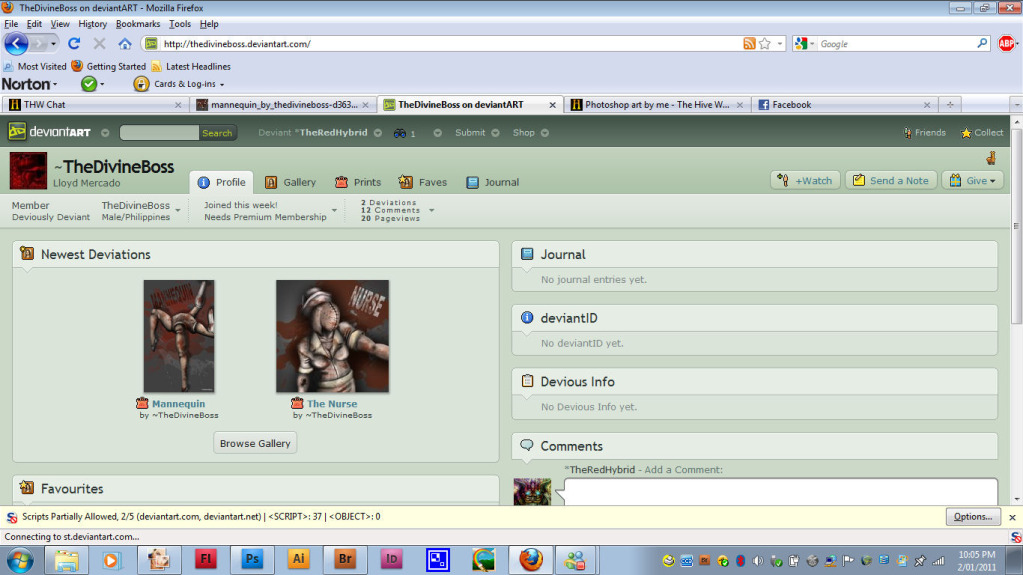Click the Add a Comment text box
The image size is (1023, 575).
click(x=780, y=491)
